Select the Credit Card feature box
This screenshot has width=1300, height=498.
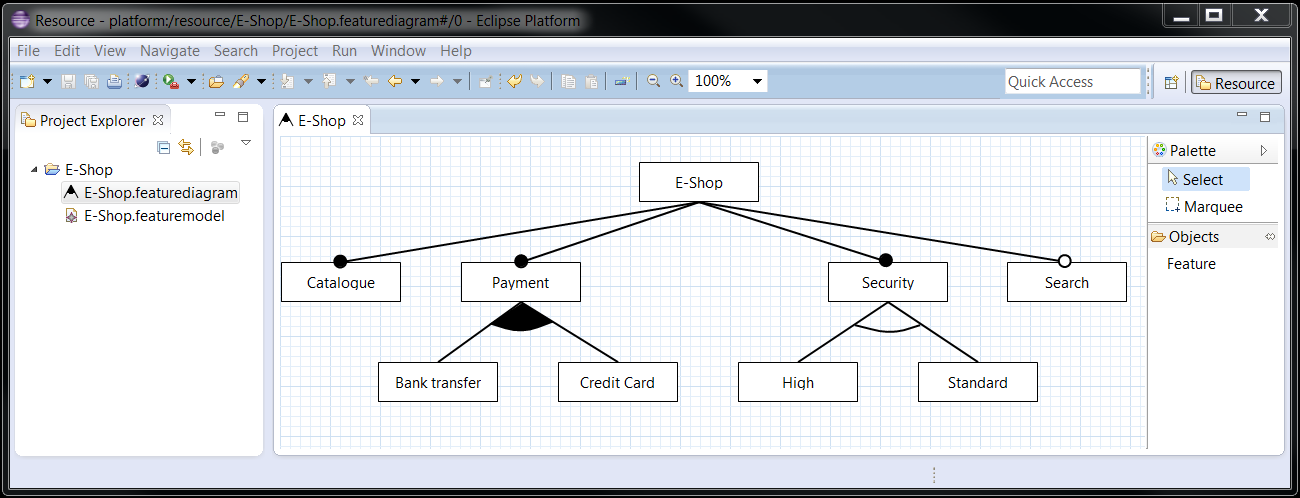point(618,382)
